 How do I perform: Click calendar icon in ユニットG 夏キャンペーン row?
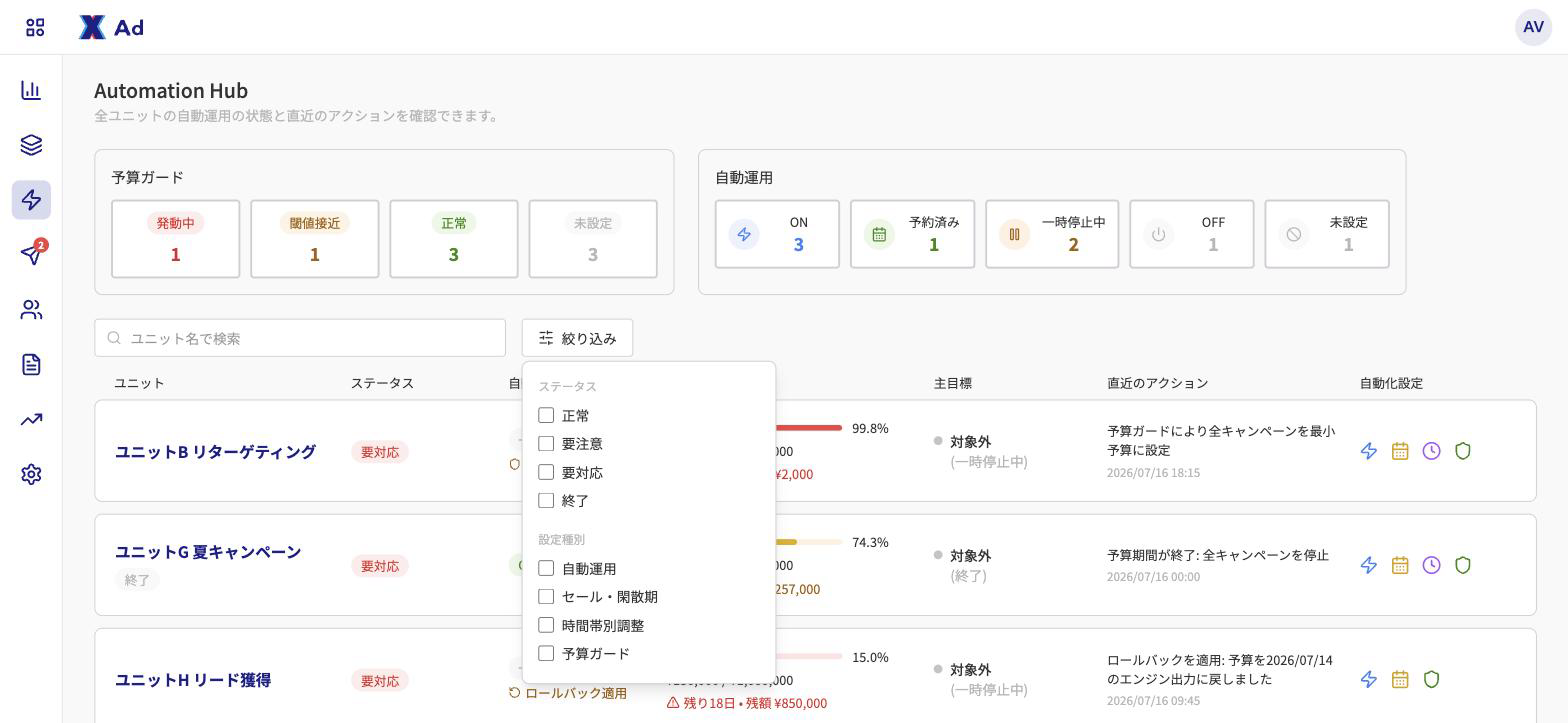pos(1400,565)
